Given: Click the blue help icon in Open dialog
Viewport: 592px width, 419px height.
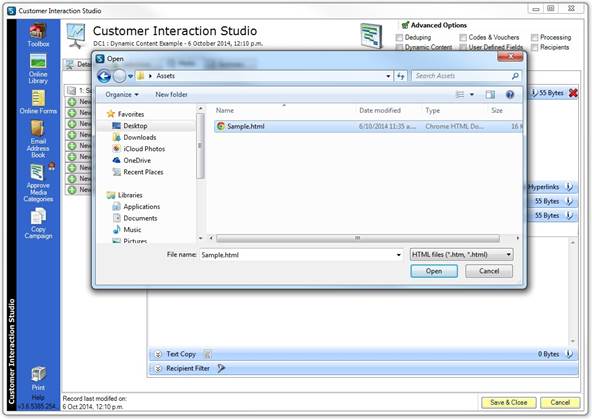Looking at the screenshot, I should [x=510, y=94].
